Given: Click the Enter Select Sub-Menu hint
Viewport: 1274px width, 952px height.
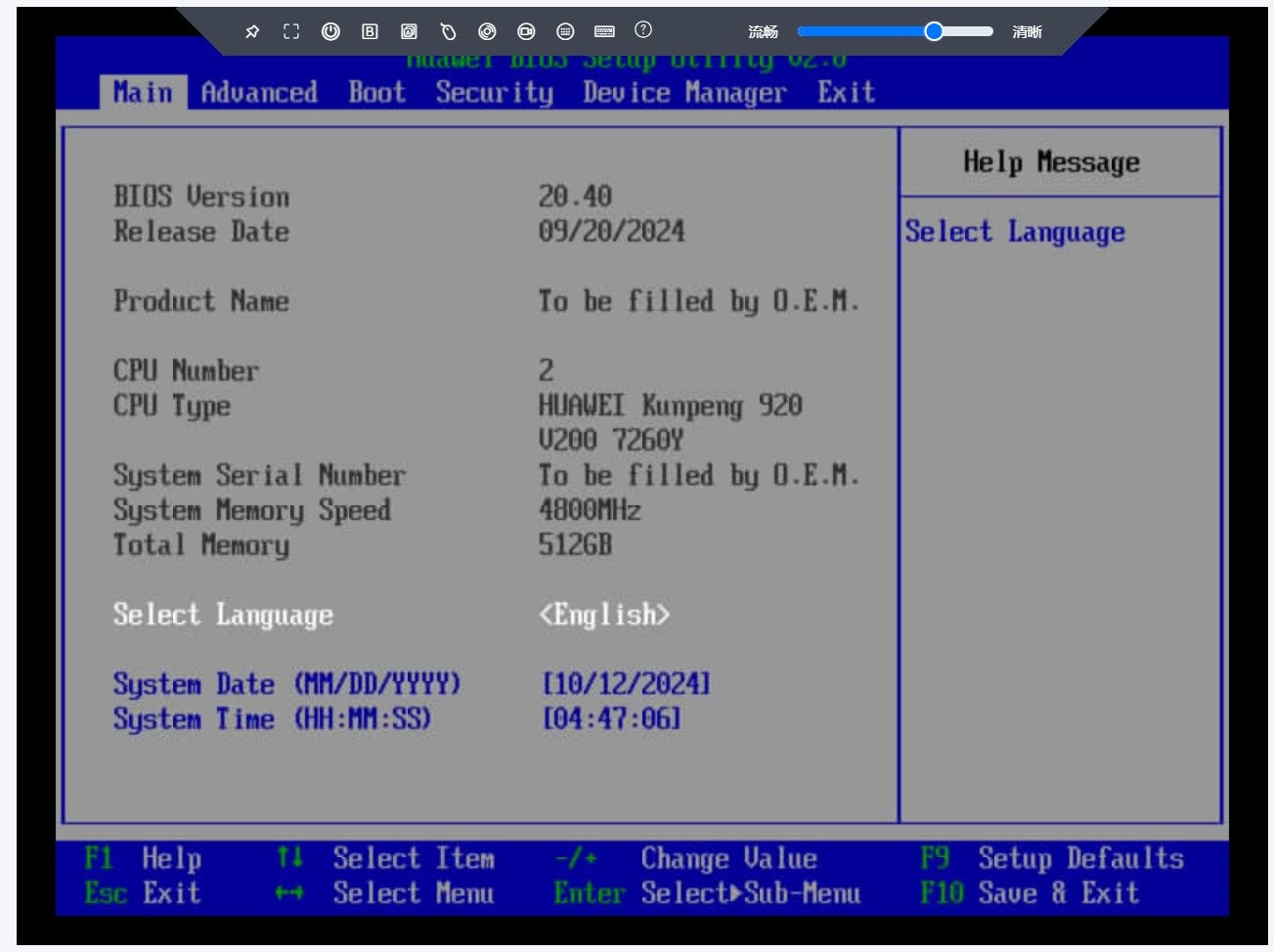Looking at the screenshot, I should click(x=707, y=893).
